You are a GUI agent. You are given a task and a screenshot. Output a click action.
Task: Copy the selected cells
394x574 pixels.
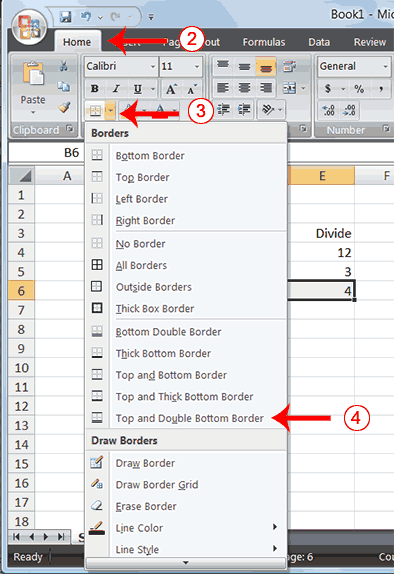pyautogui.click(x=63, y=87)
